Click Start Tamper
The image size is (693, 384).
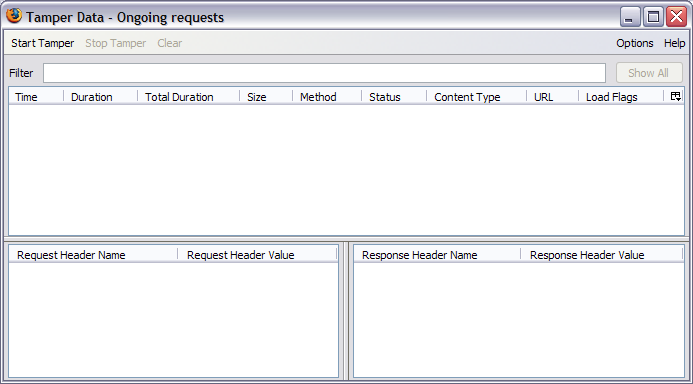42,43
